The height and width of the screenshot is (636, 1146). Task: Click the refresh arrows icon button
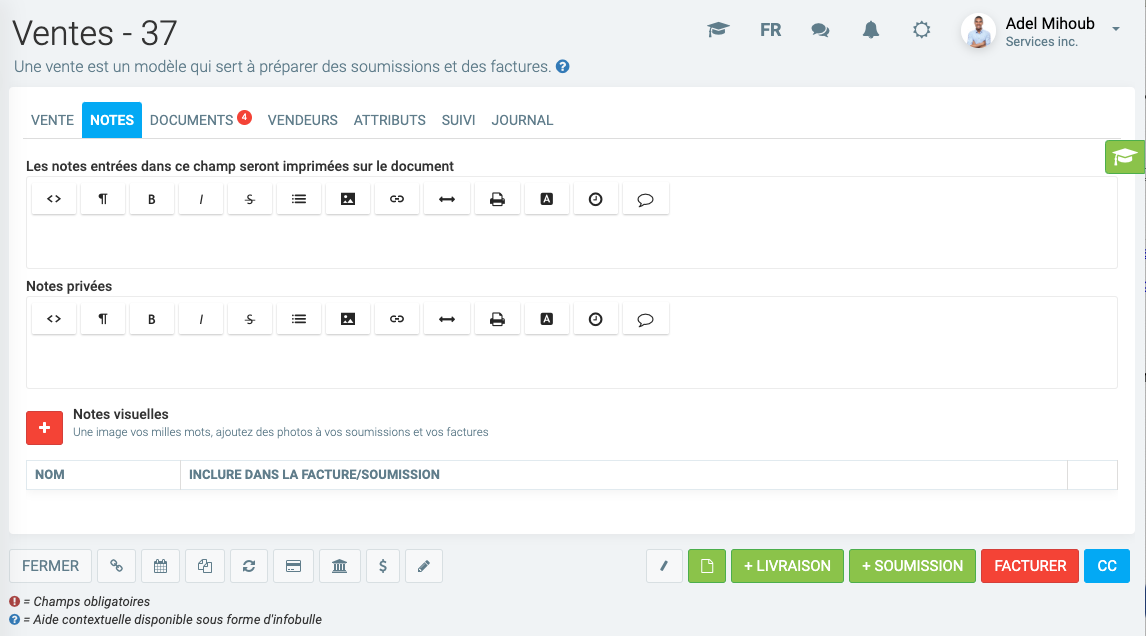(x=249, y=566)
